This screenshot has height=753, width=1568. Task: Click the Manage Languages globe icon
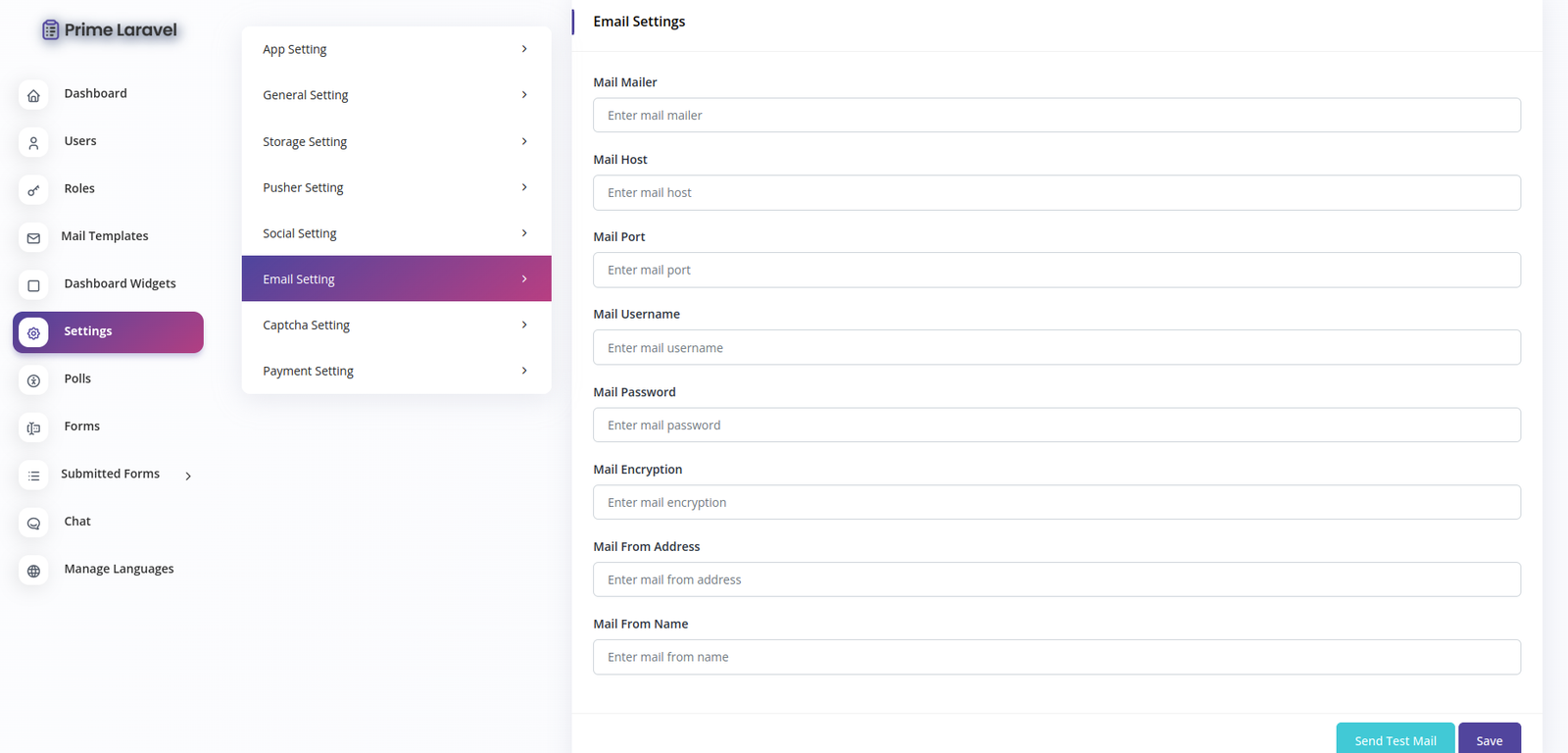point(33,571)
